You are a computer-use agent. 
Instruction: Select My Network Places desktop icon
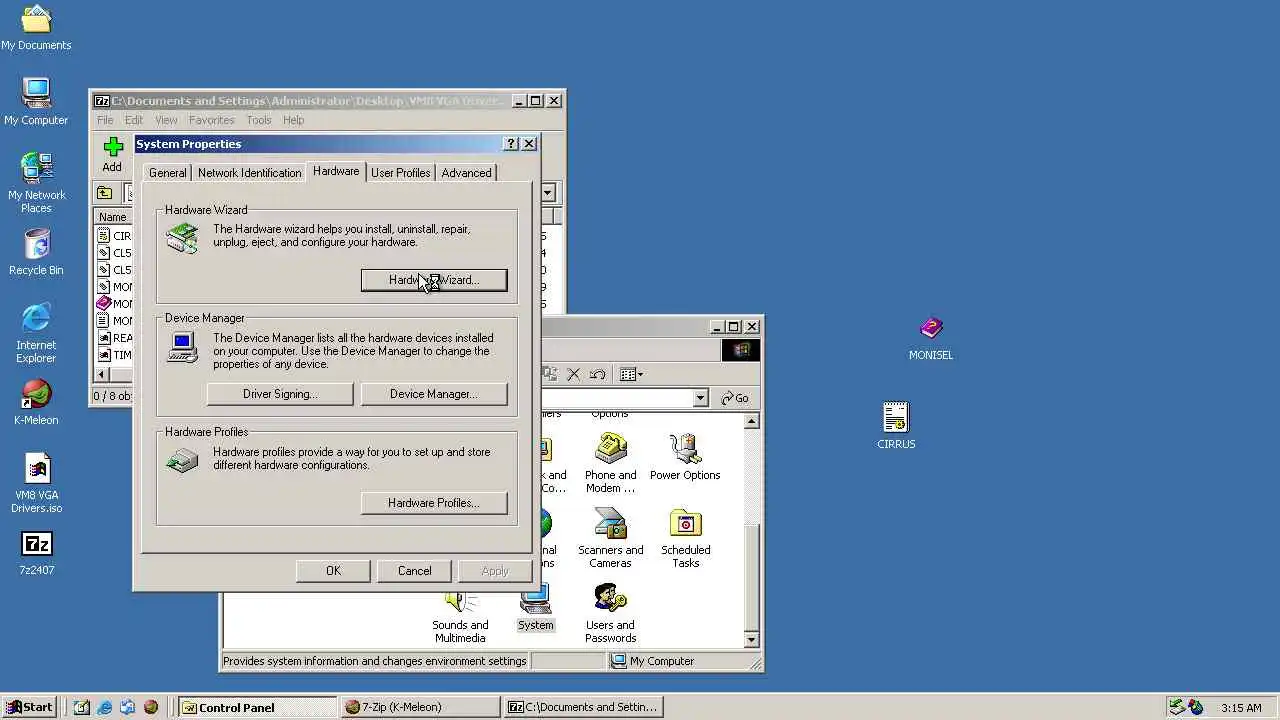pos(36,183)
